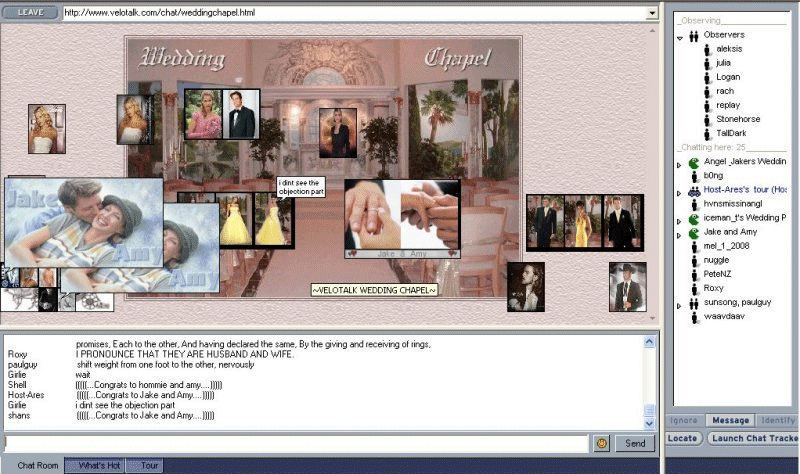Expand the sunsong, paulguy group
The image size is (800, 474).
pos(680,303)
